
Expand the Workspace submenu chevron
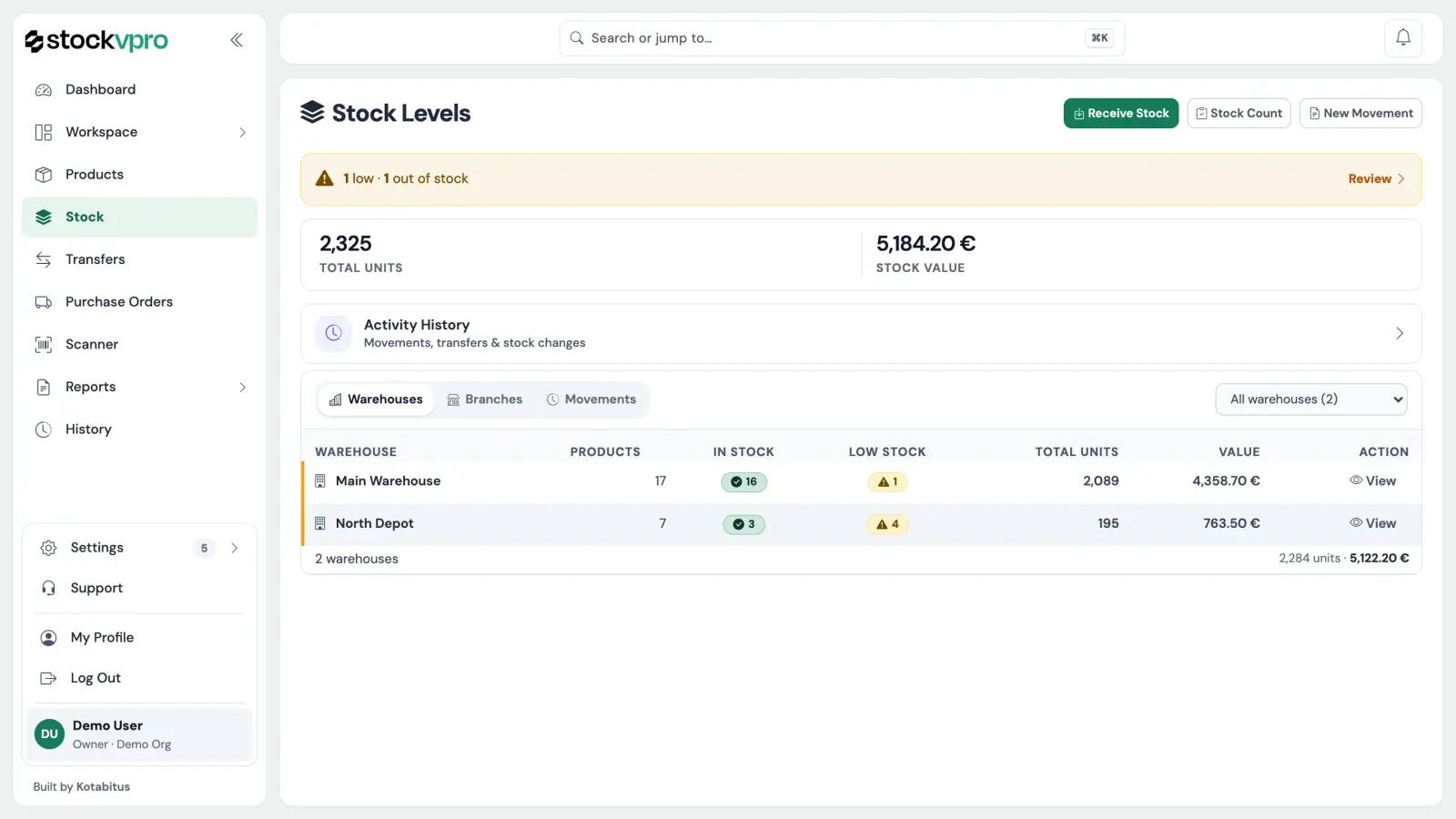242,133
